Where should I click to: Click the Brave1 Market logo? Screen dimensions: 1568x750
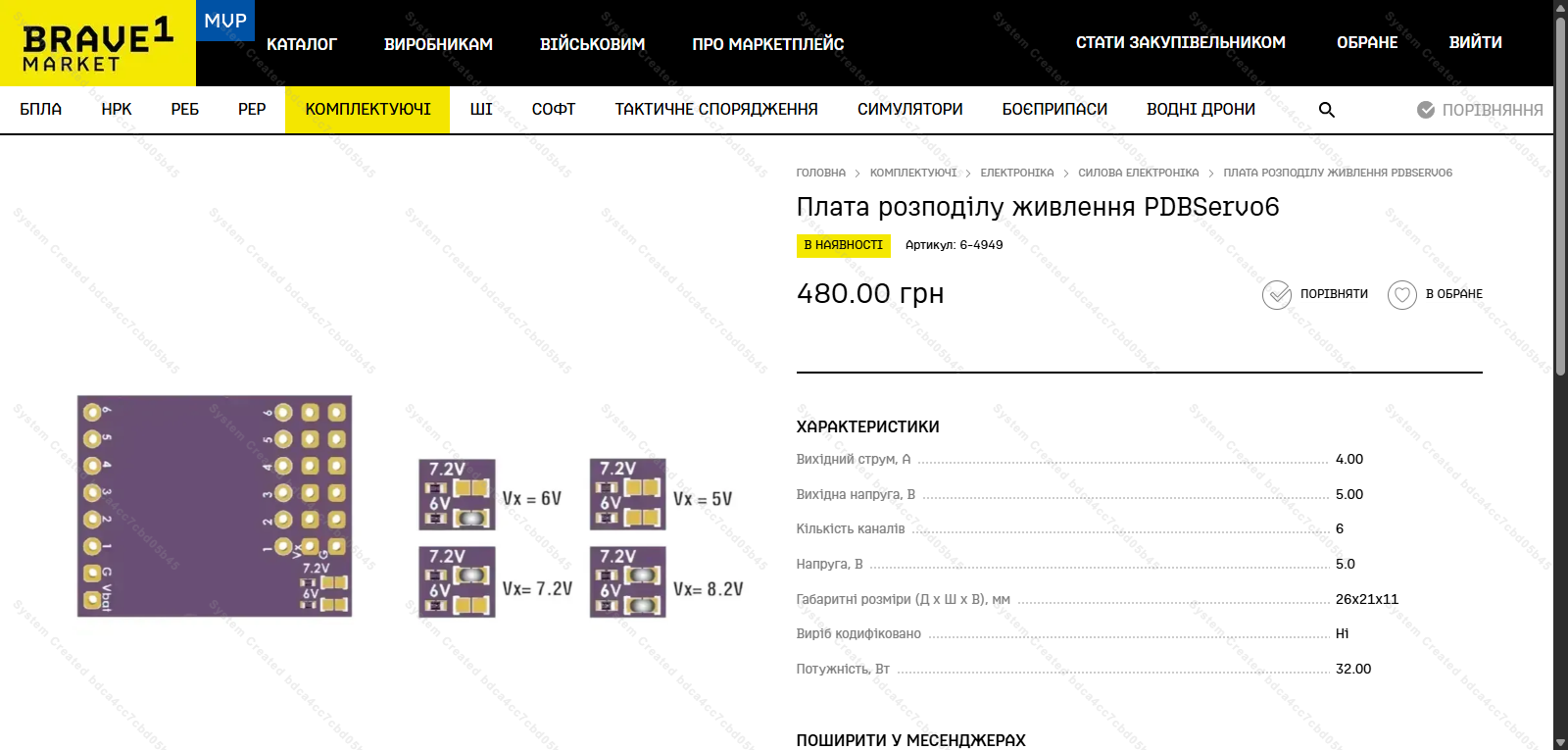(98, 44)
